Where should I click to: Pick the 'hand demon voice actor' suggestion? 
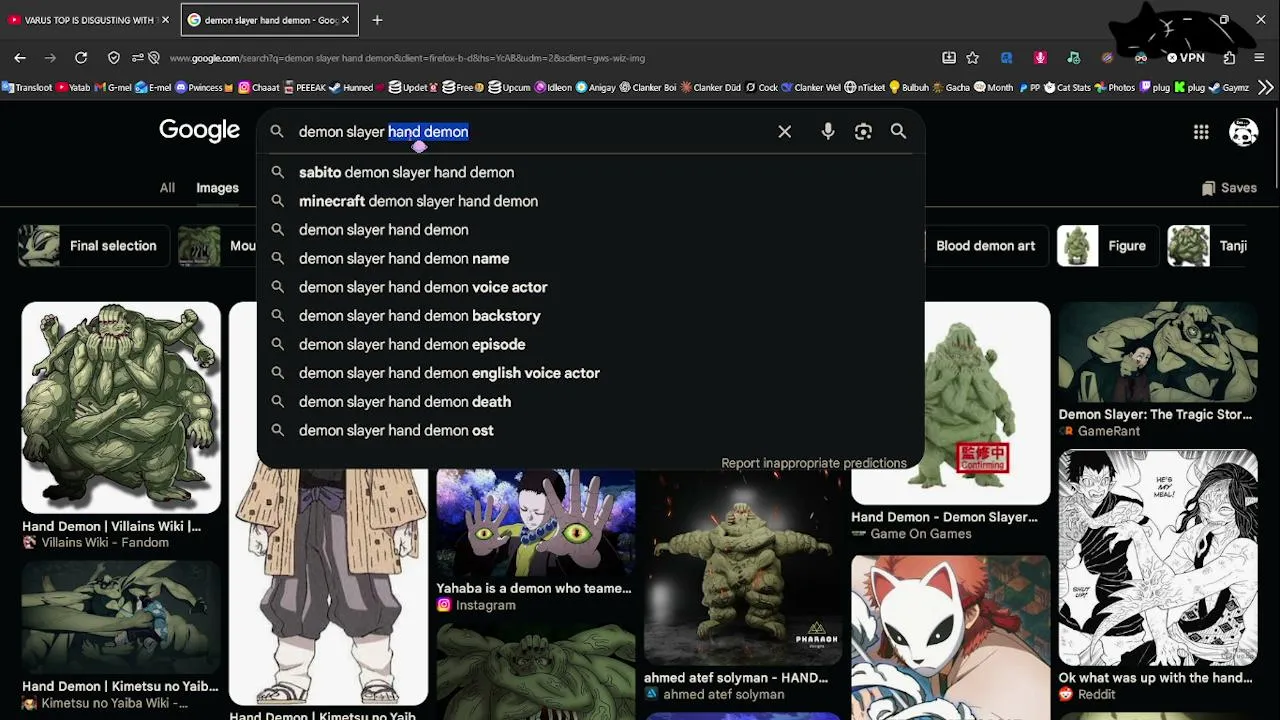(x=590, y=287)
